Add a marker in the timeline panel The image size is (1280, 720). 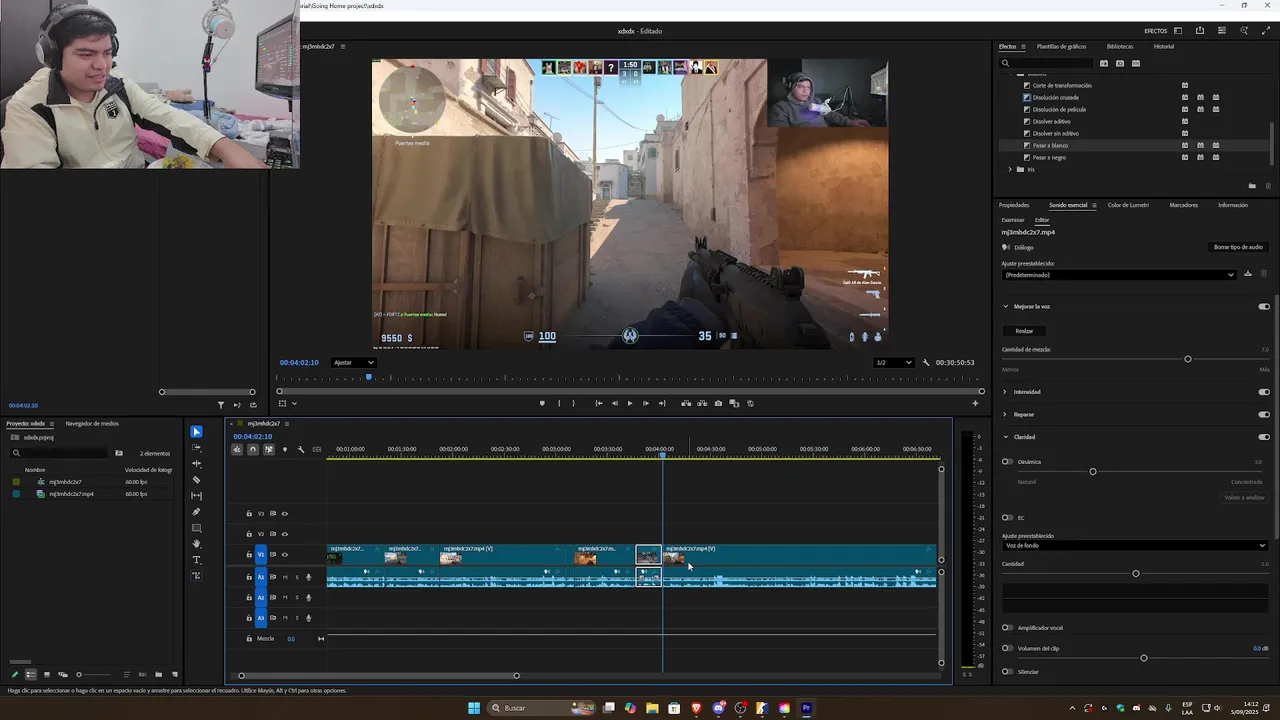tap(285, 450)
